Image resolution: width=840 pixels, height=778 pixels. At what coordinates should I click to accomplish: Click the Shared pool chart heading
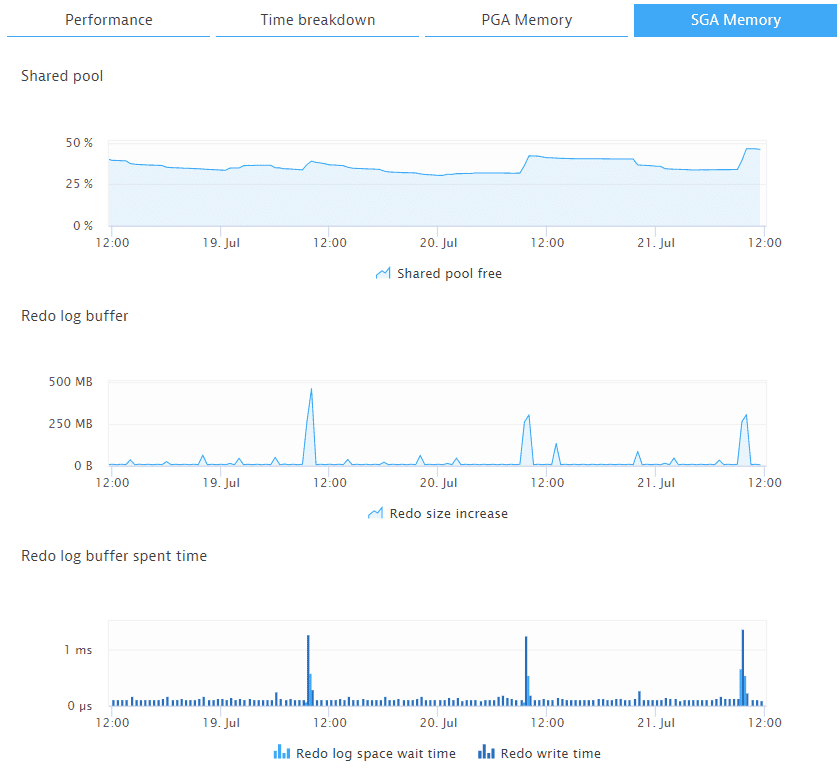coord(62,76)
